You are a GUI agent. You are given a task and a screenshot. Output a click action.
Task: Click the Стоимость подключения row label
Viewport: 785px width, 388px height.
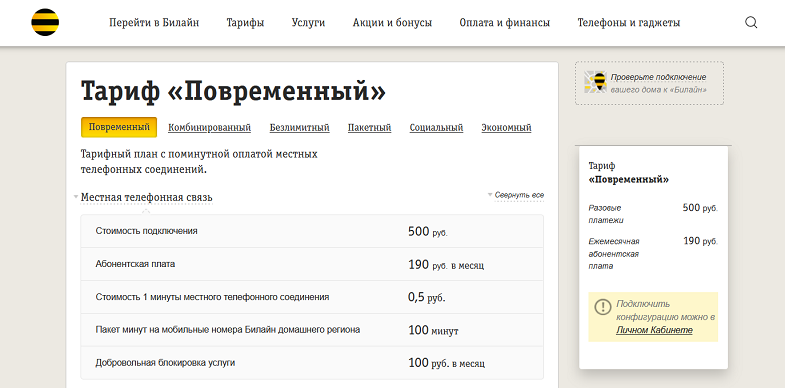click(146, 231)
